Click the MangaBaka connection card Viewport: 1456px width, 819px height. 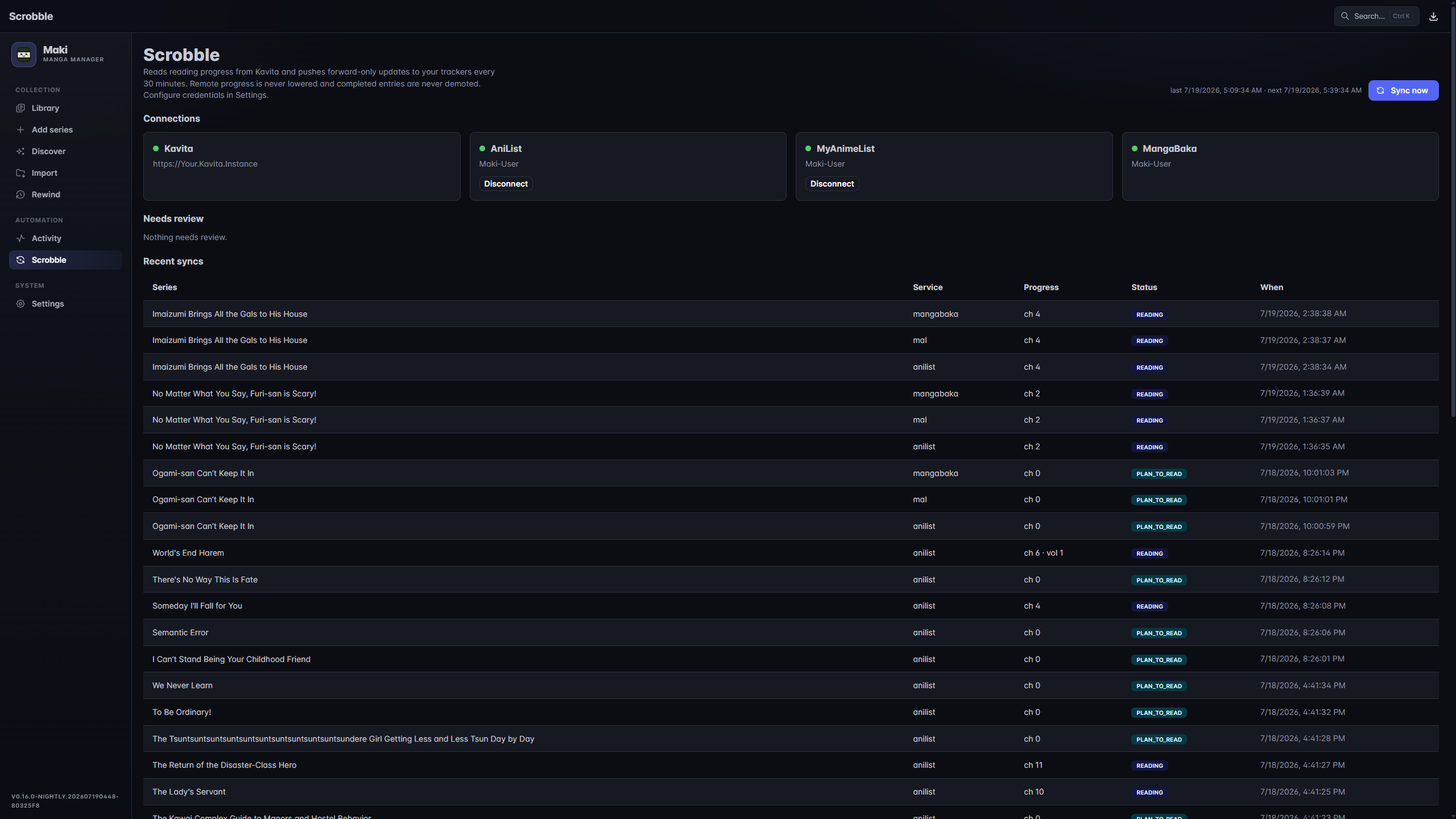click(1280, 166)
